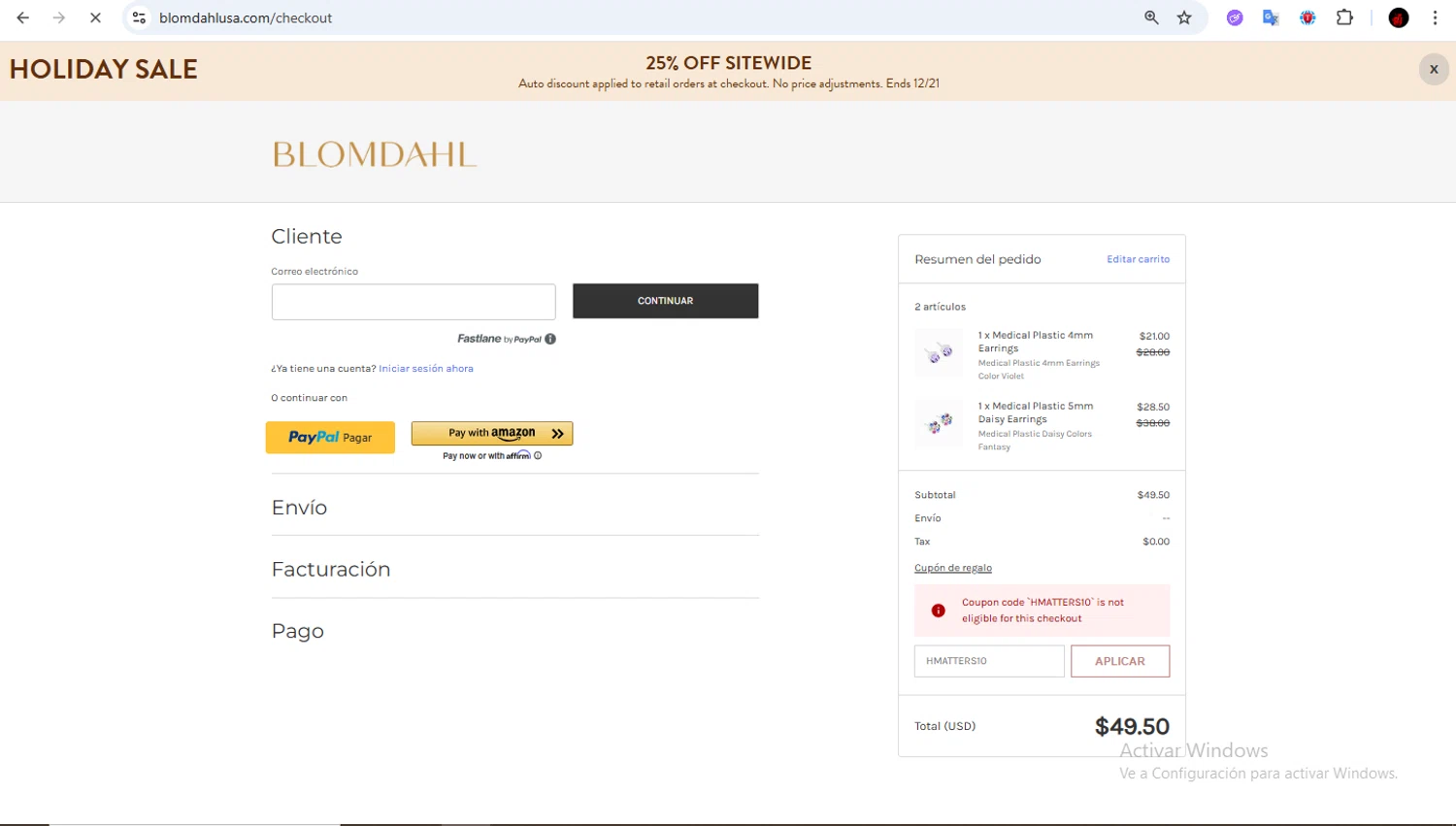Click the Fastlane by PayPal label
1456x826 pixels.
click(x=499, y=339)
